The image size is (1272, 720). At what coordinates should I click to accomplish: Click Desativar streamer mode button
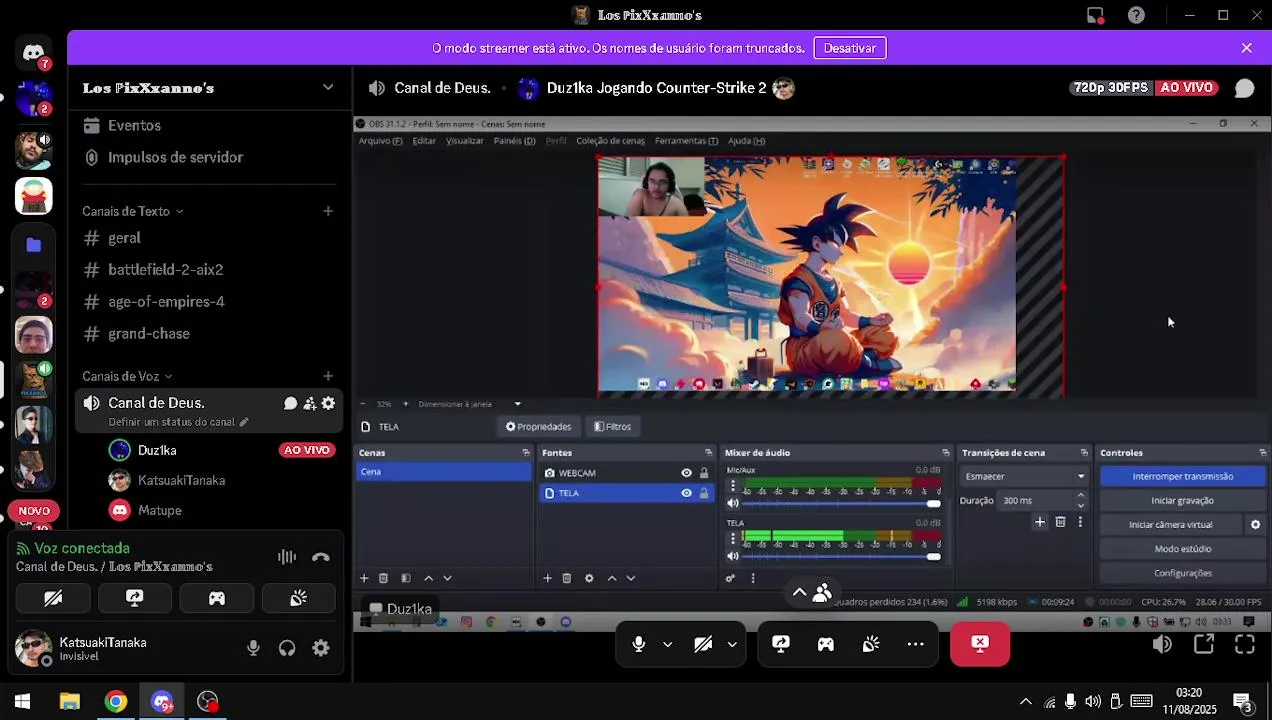click(x=850, y=48)
